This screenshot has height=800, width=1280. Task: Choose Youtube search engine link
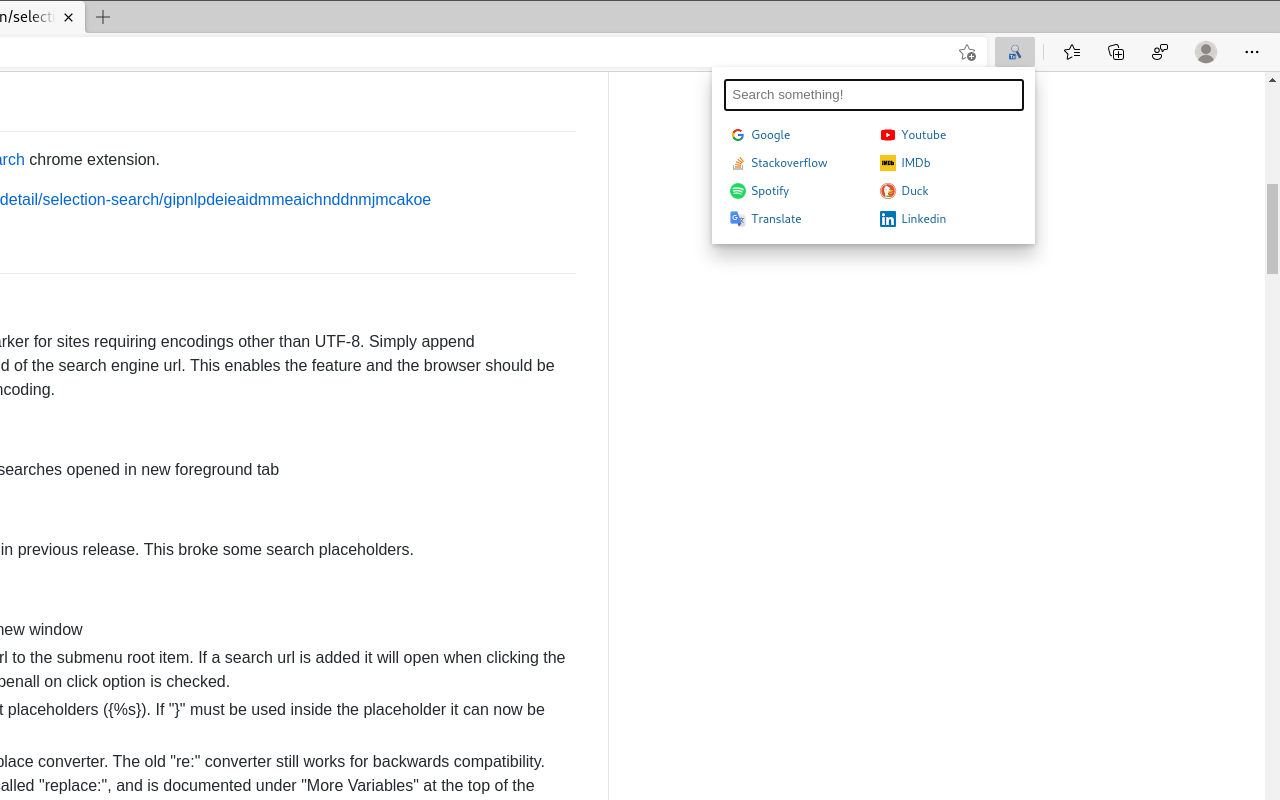pyautogui.click(x=923, y=135)
